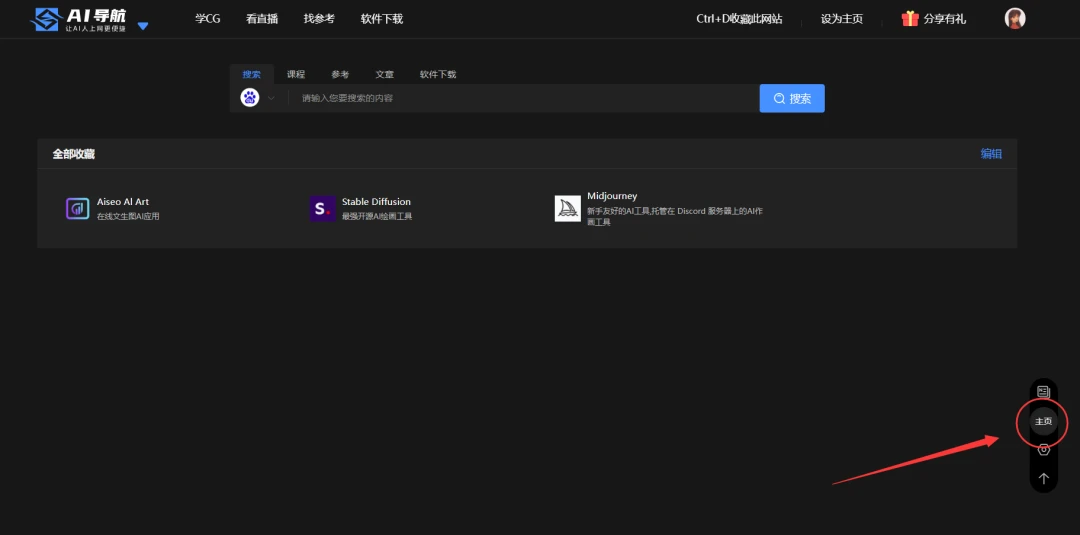Click the Aiseo AI Art icon
This screenshot has height=535, width=1080.
pyautogui.click(x=78, y=209)
